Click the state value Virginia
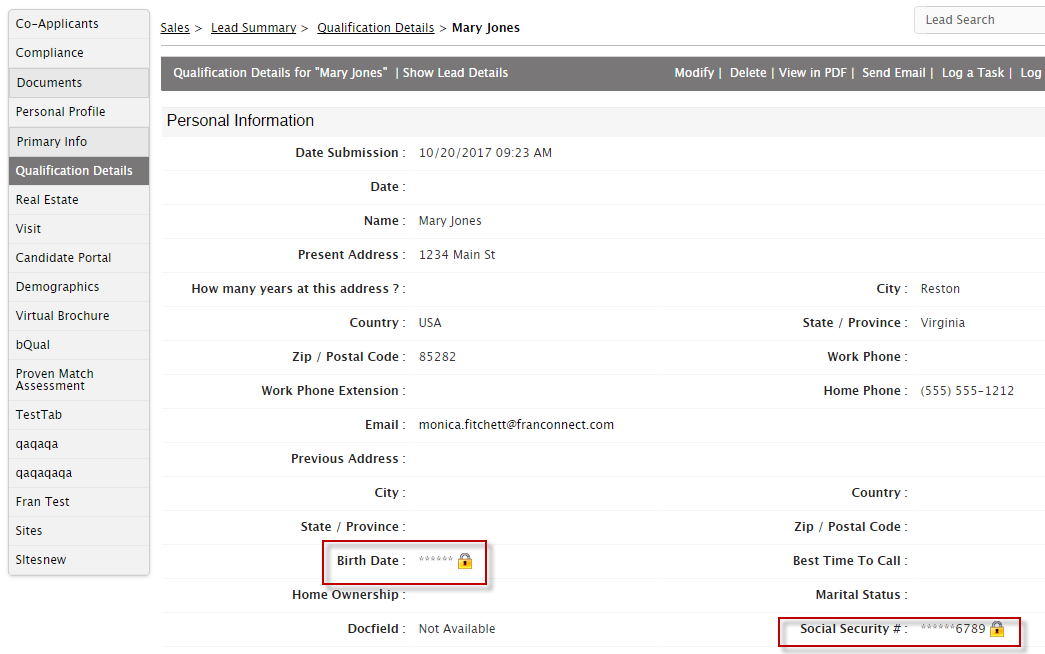The height and width of the screenshot is (654, 1045). pyautogui.click(x=942, y=323)
